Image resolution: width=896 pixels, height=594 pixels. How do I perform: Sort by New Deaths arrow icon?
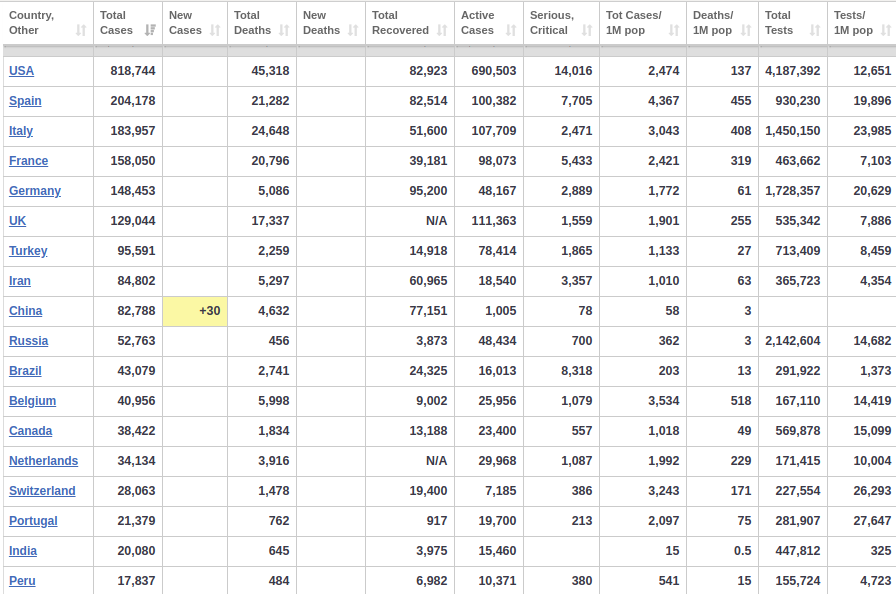353,30
